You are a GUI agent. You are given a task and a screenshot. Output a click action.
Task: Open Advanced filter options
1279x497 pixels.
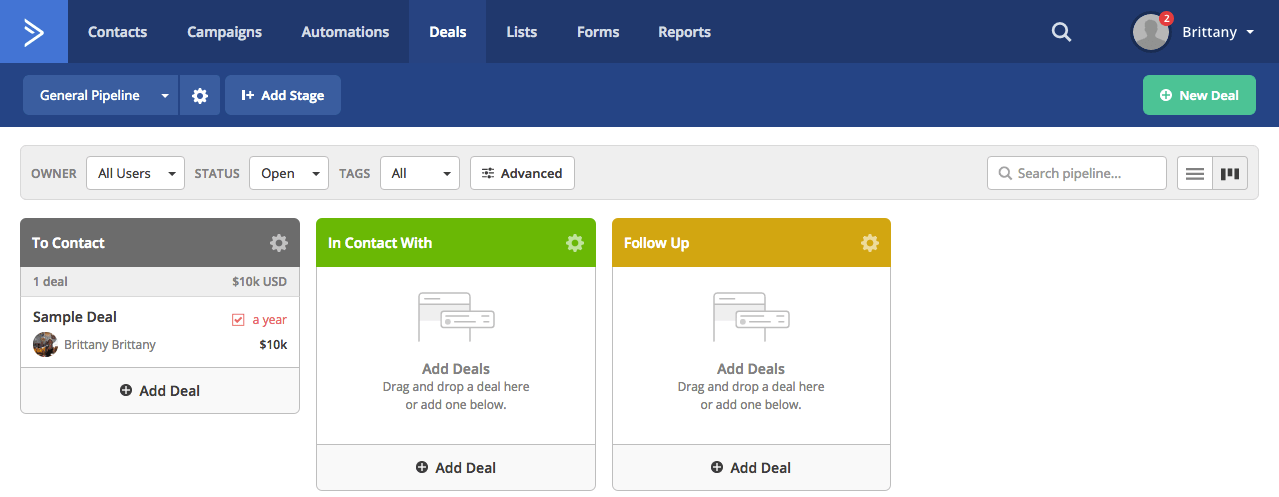click(x=522, y=174)
